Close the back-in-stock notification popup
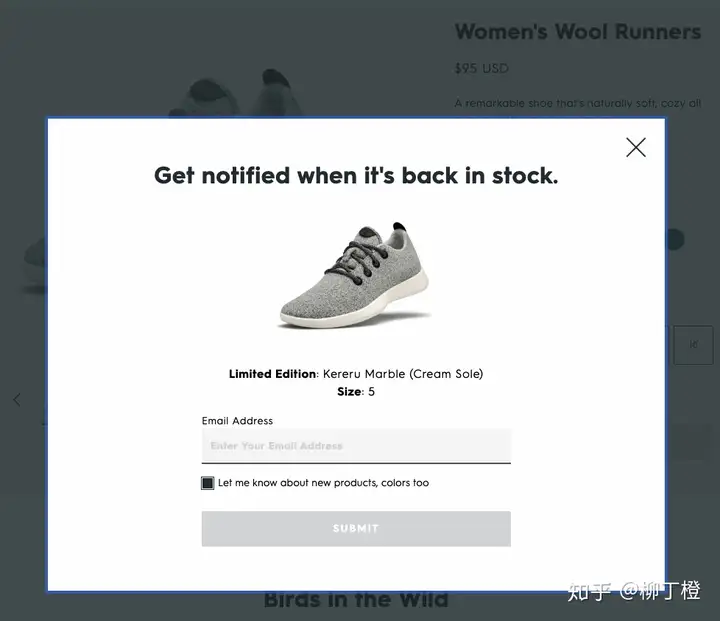Screen dimensions: 720x621 pyautogui.click(x=636, y=147)
